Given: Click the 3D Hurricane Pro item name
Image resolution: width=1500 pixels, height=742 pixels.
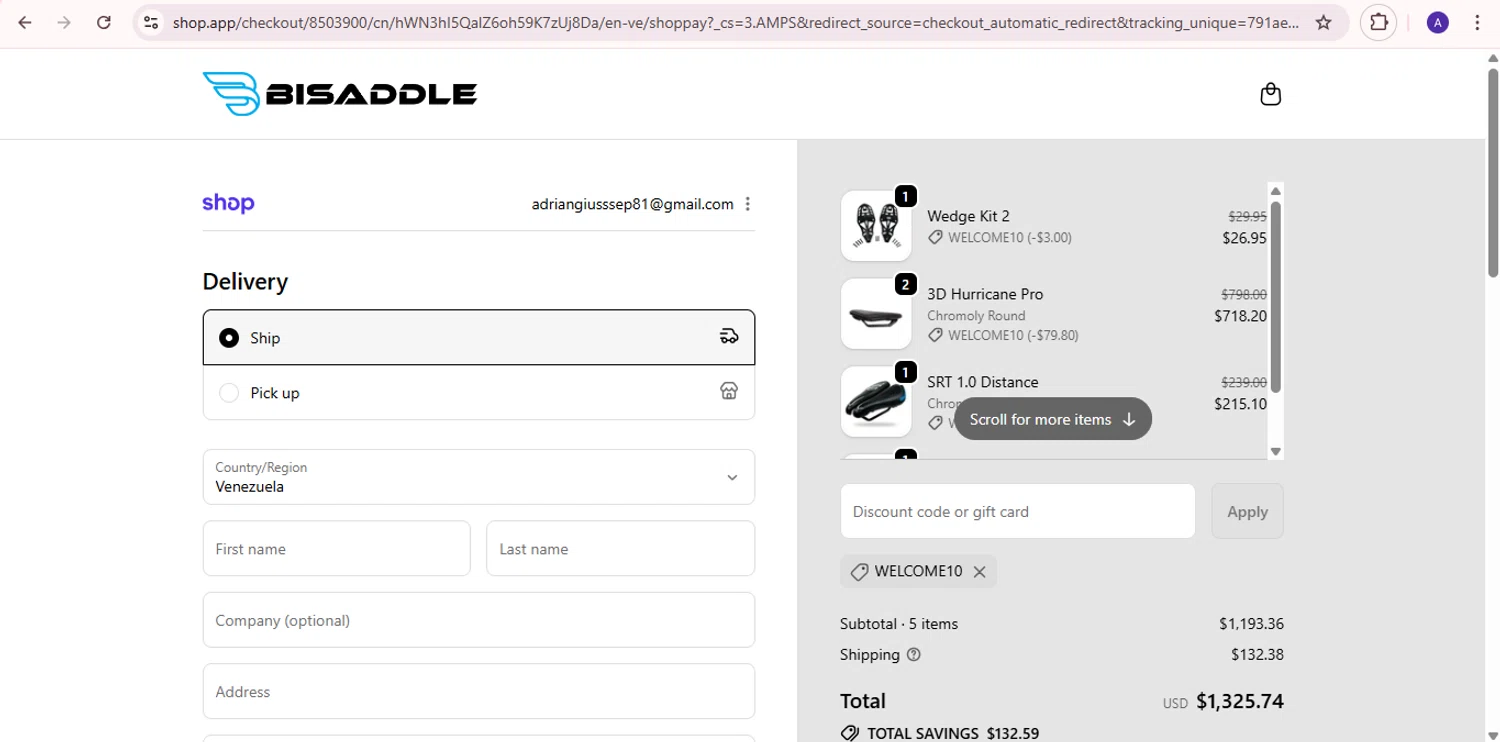Looking at the screenshot, I should coord(985,294).
